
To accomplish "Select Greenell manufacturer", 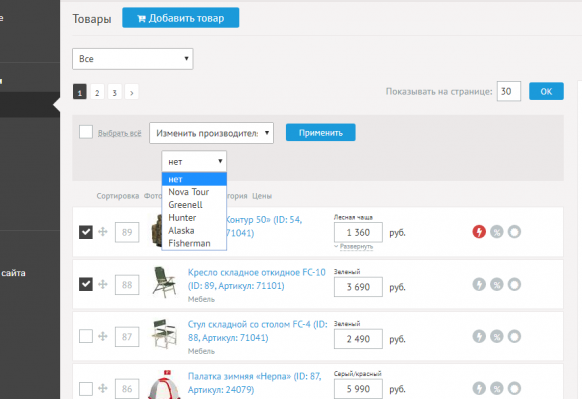I will point(194,205).
